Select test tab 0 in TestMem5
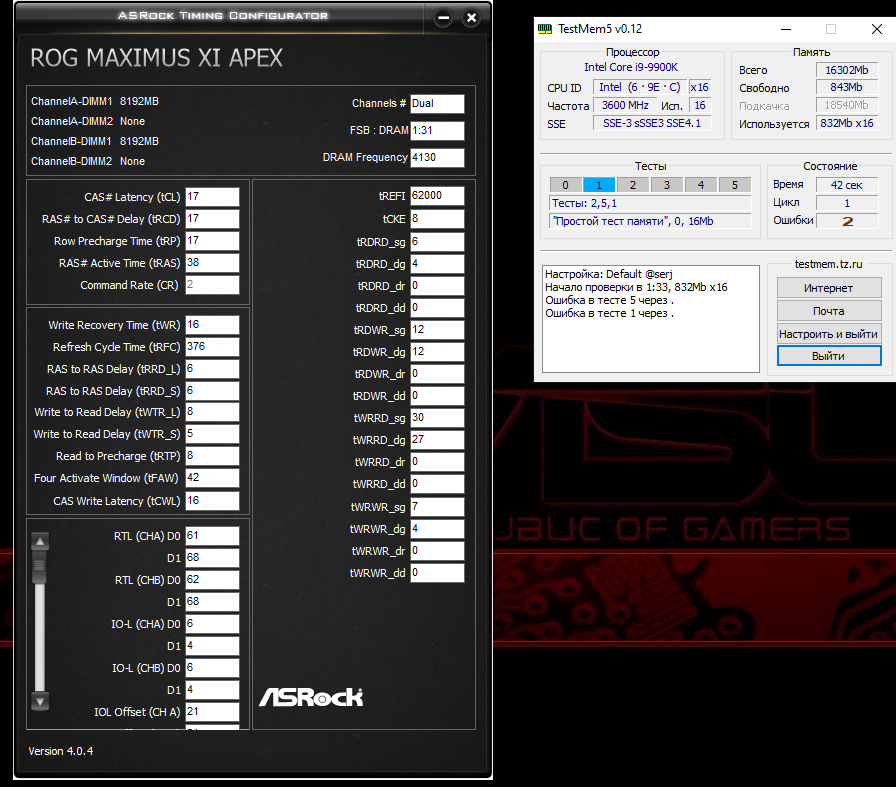This screenshot has width=896, height=787. (x=565, y=185)
